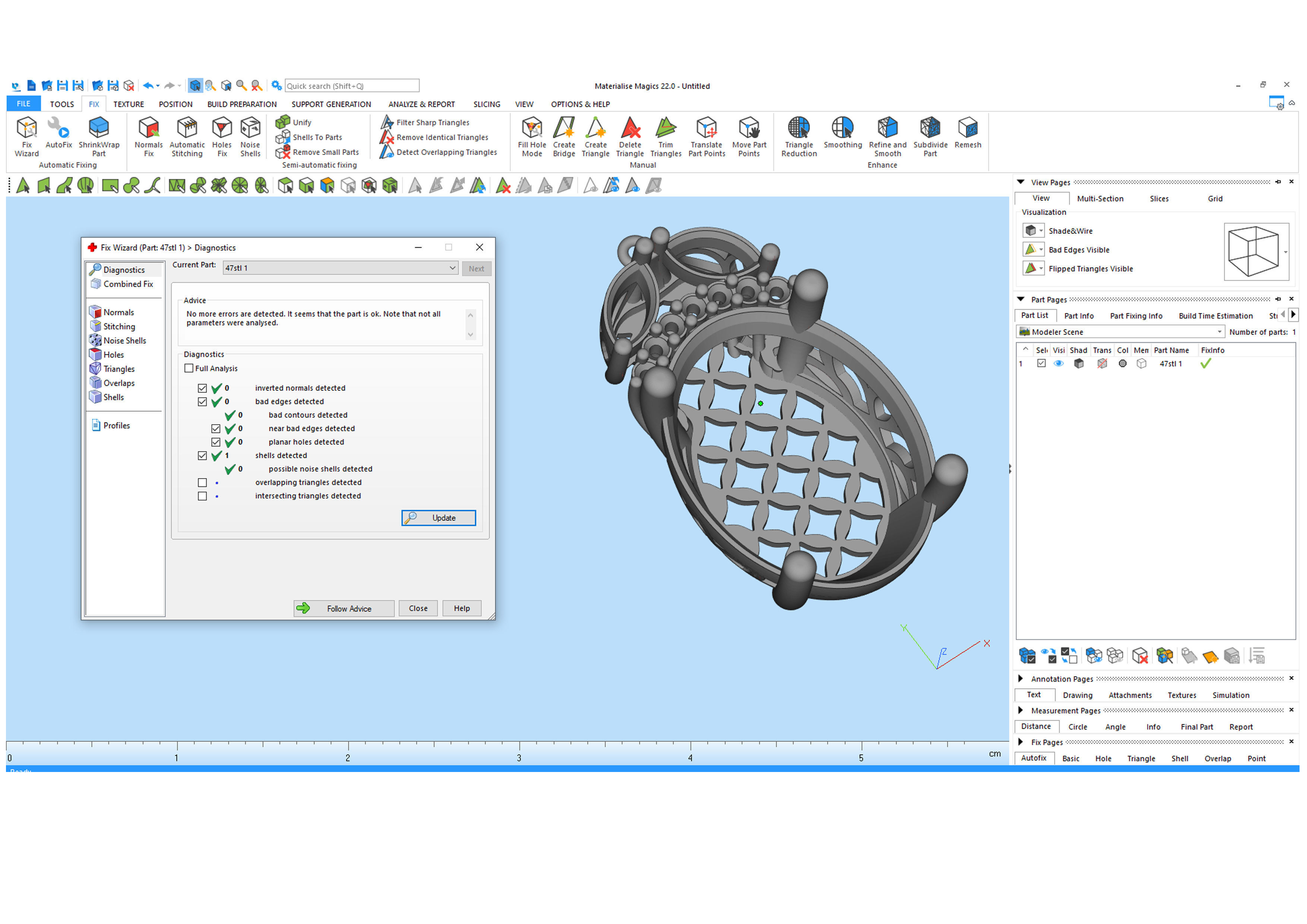The width and height of the screenshot is (1307, 924).
Task: Open the Current Part dropdown
Action: coord(452,268)
